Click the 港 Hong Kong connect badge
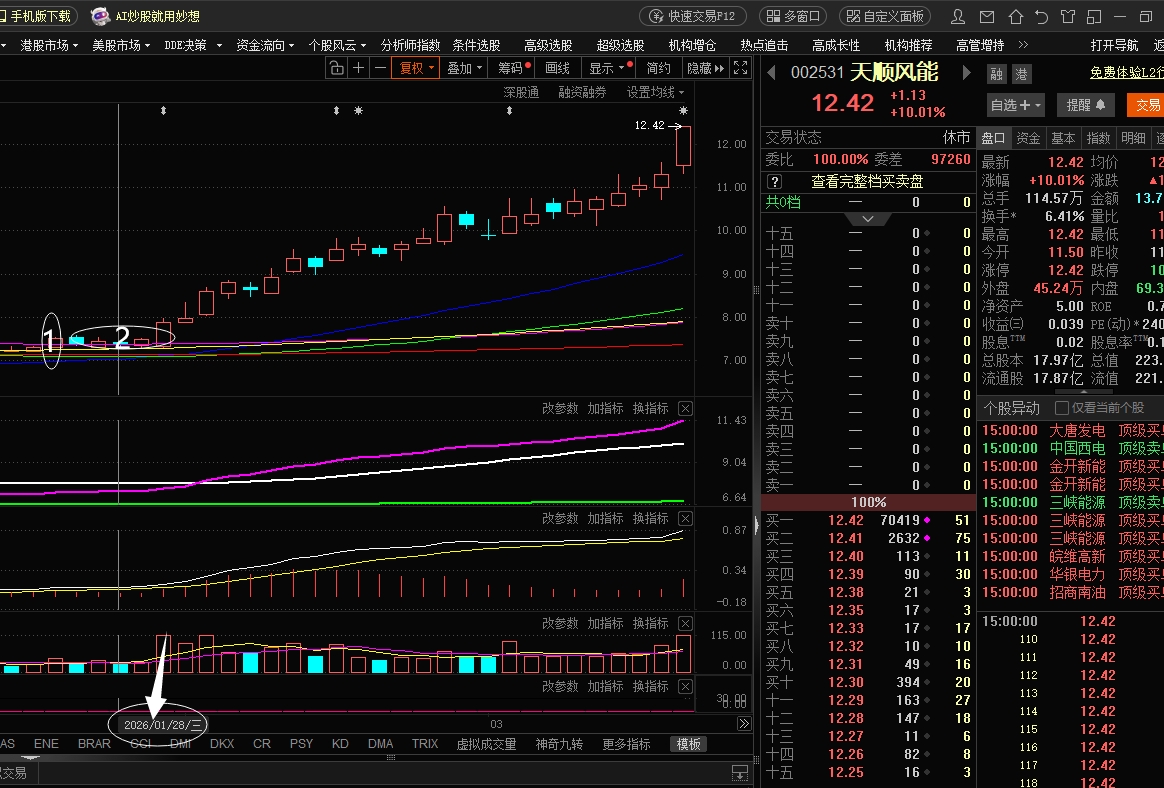The height and width of the screenshot is (788, 1164). (1021, 74)
